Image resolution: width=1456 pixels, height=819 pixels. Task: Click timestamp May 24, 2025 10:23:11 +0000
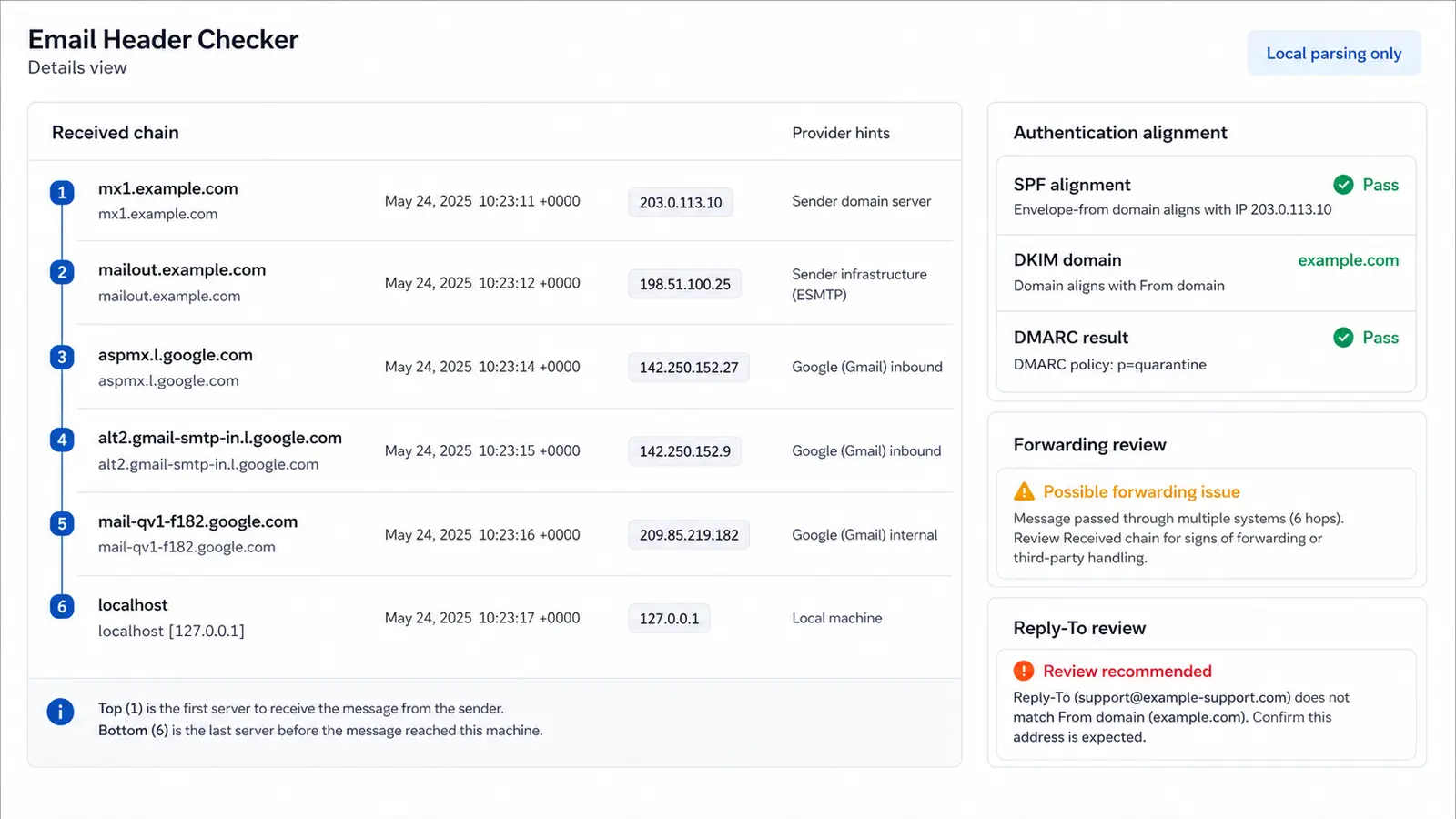(482, 201)
